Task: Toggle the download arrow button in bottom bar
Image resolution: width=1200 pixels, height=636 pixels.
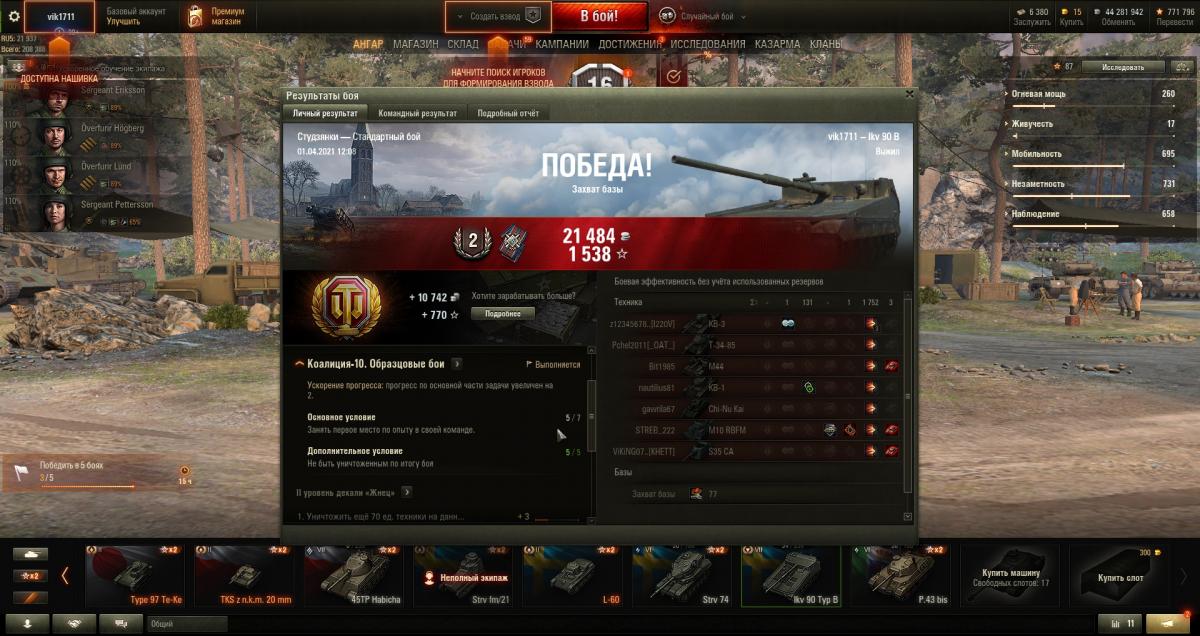Action: pos(26,624)
